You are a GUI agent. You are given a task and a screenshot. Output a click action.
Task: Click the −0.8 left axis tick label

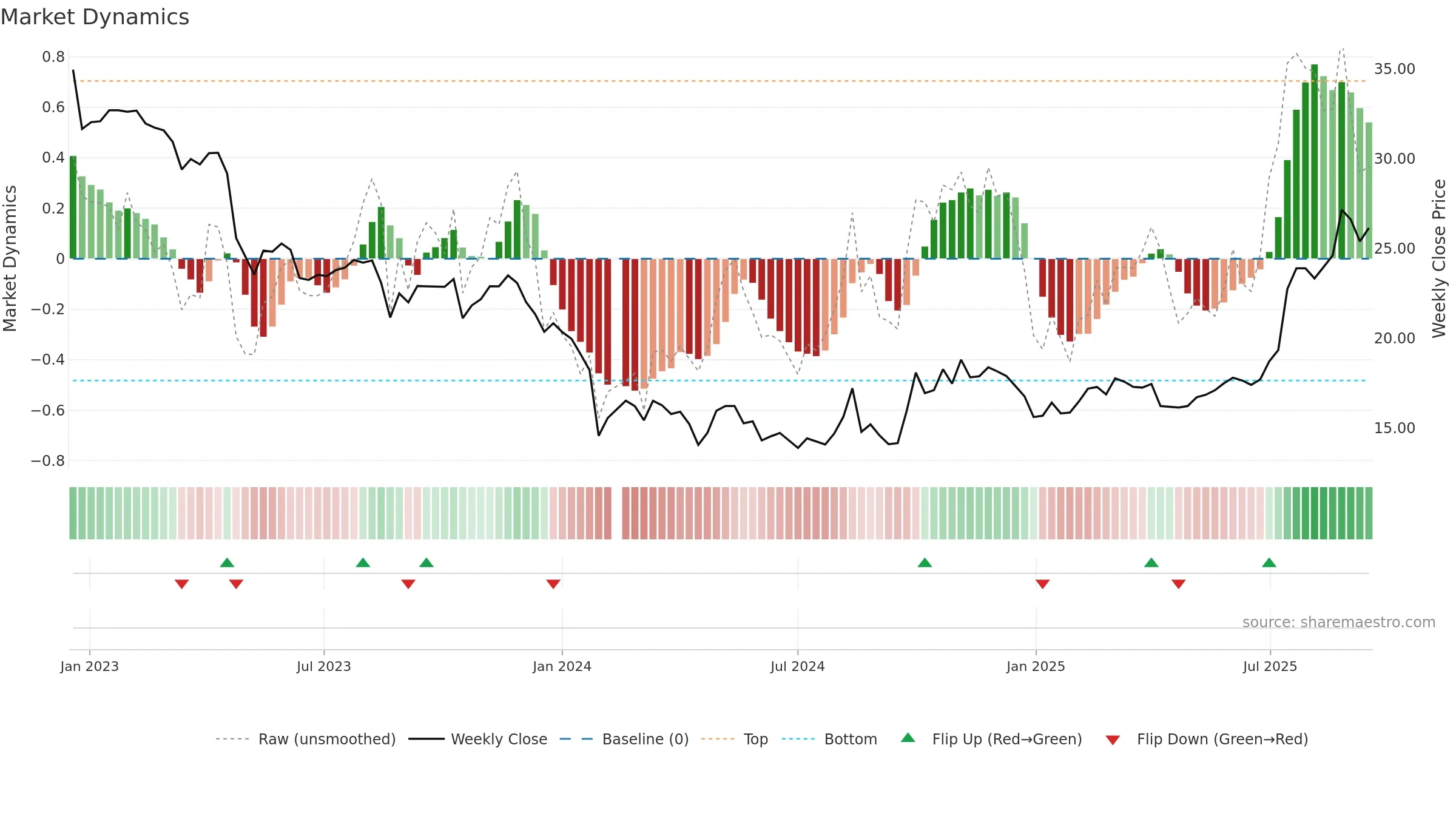[x=48, y=461]
